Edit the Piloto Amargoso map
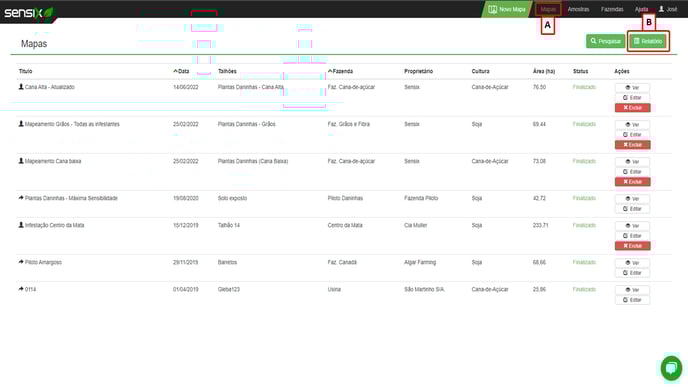 coord(632,273)
